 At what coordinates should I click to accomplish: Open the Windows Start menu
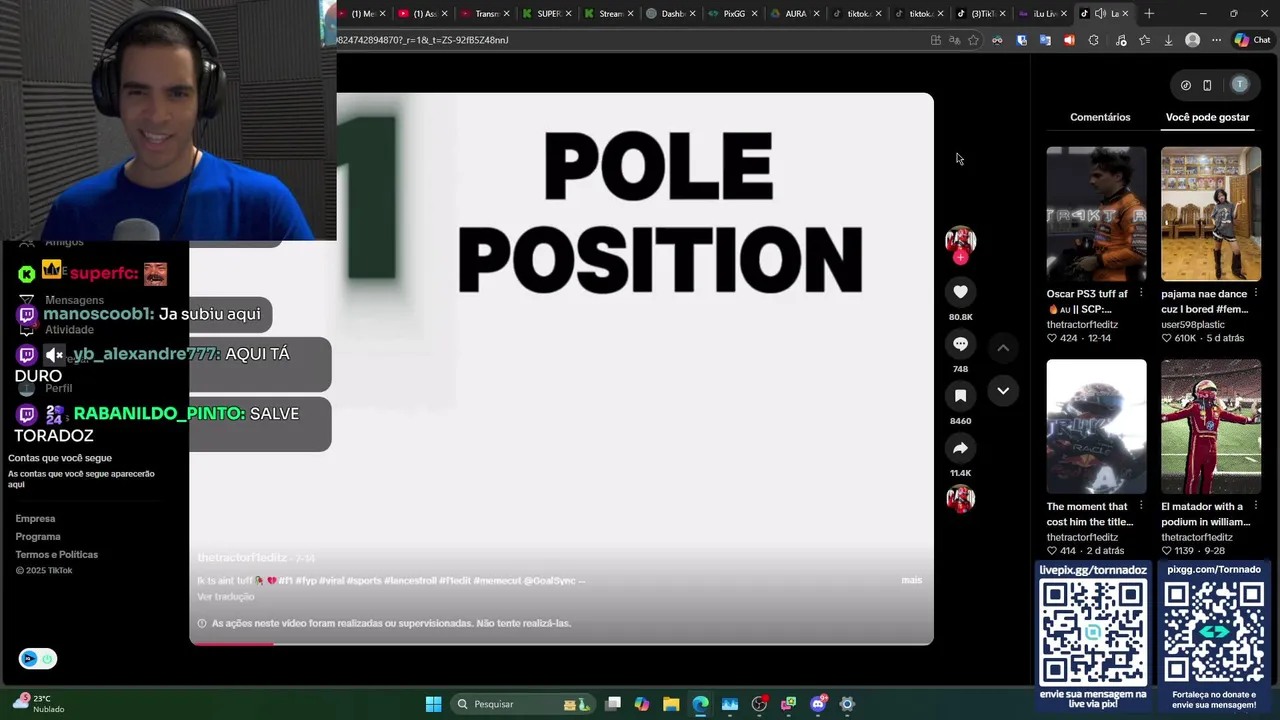coord(433,704)
